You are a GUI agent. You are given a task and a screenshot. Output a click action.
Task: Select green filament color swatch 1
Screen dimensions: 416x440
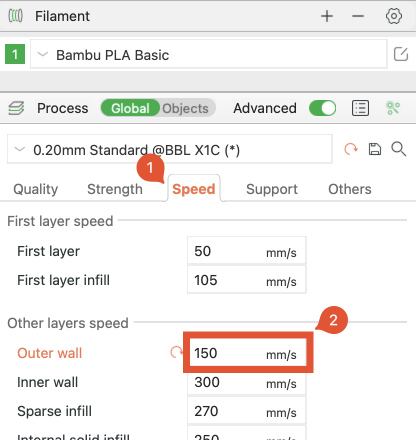point(15,54)
